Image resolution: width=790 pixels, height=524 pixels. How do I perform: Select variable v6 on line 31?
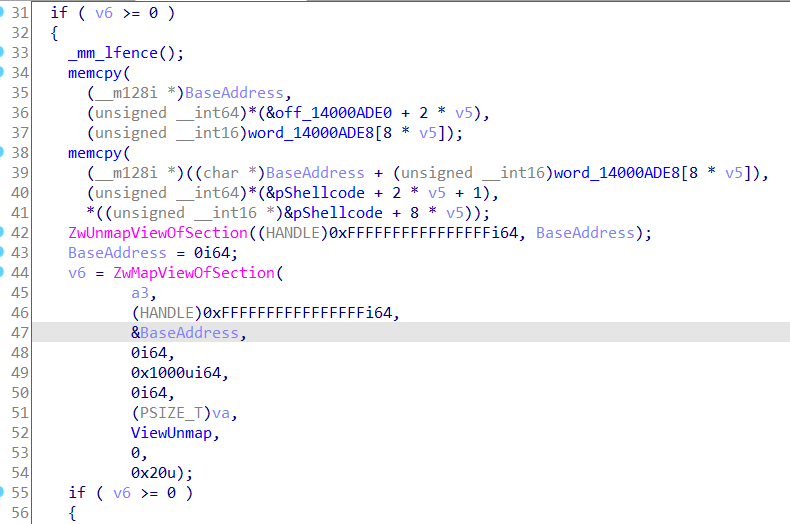[x=104, y=13]
